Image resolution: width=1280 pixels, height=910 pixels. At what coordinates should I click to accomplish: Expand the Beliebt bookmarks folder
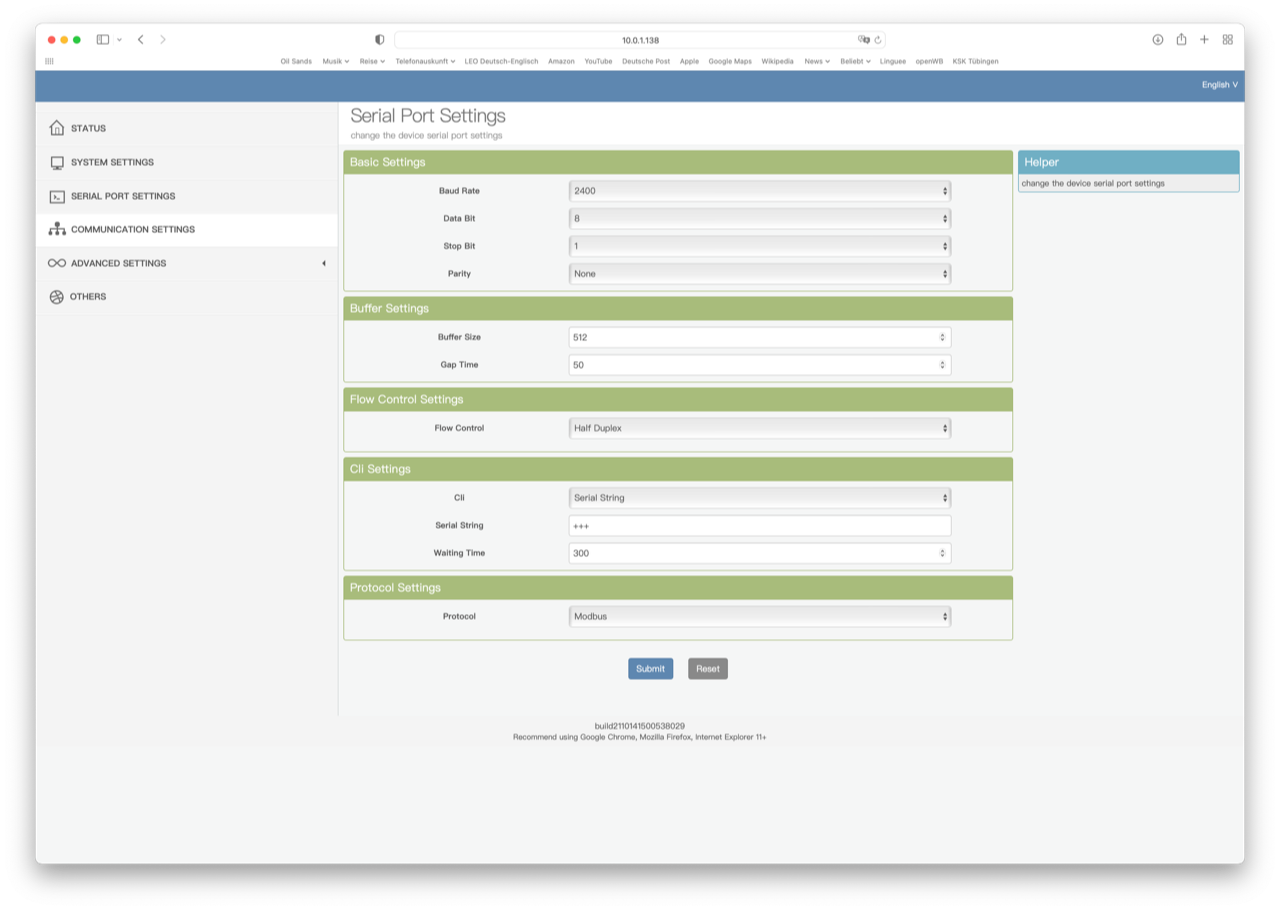(x=855, y=61)
